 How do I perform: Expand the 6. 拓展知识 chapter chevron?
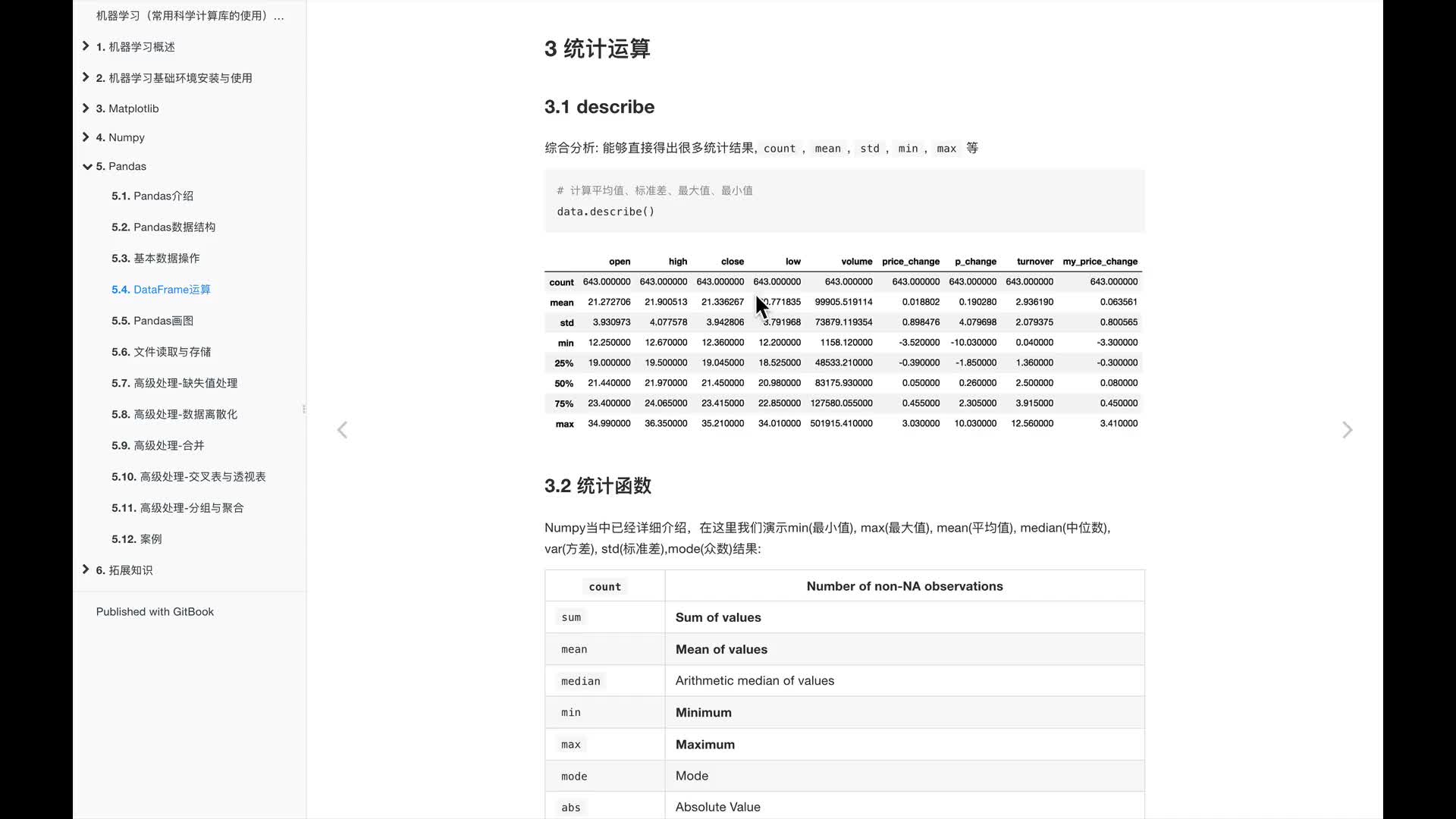[86, 570]
